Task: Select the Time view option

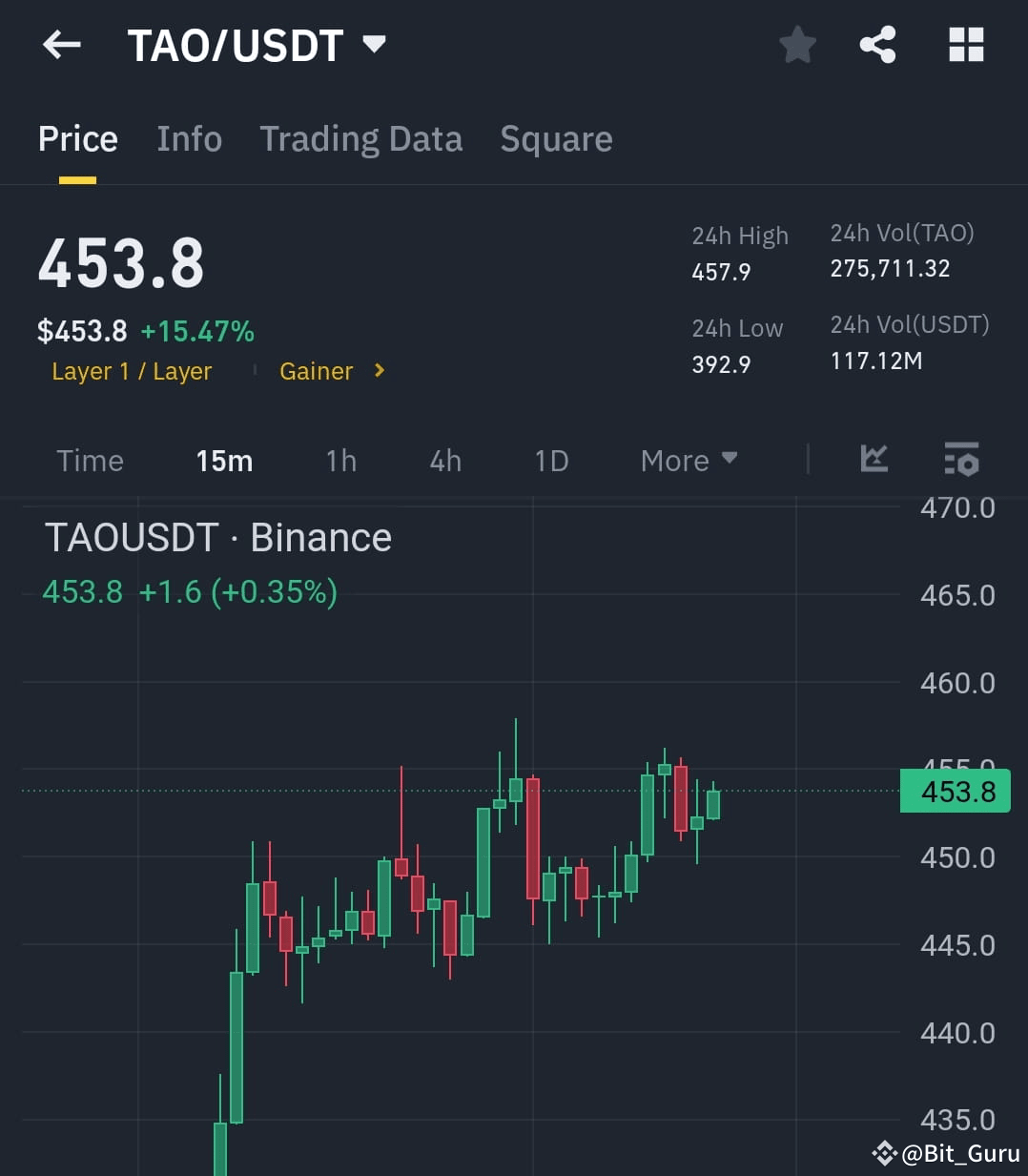Action: pos(90,461)
